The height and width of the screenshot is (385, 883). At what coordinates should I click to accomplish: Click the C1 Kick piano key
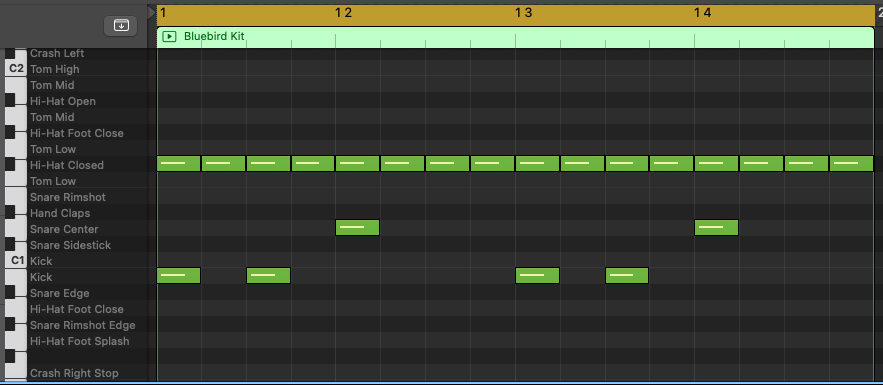pos(15,261)
